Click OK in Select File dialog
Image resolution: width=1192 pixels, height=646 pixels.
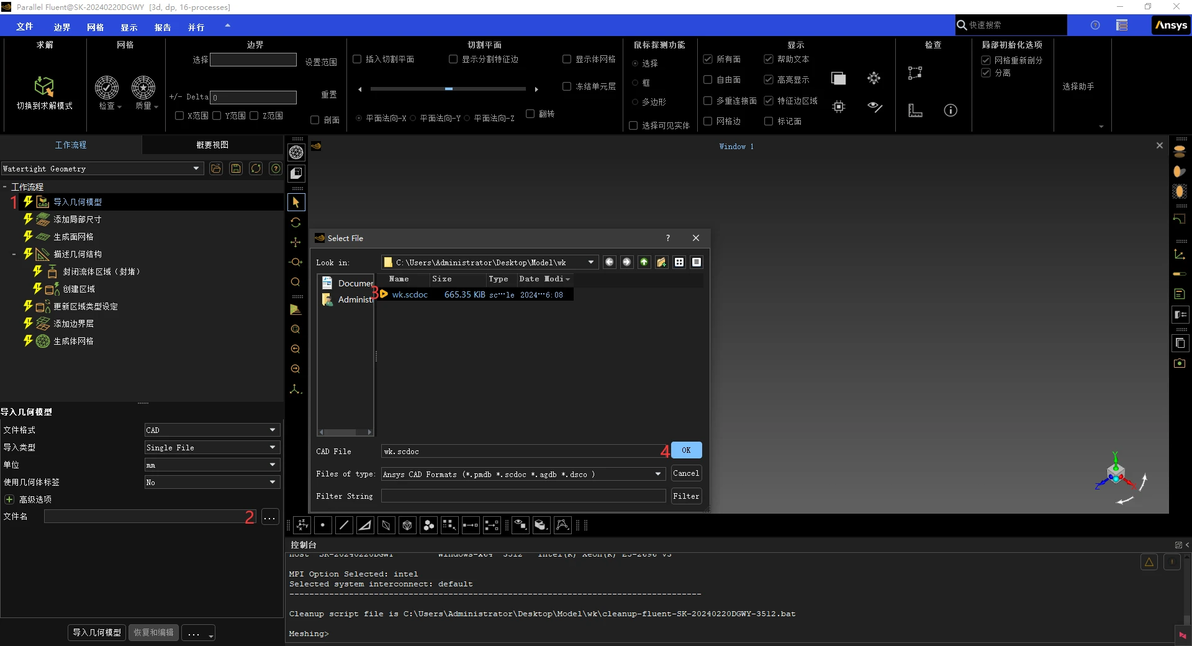686,450
